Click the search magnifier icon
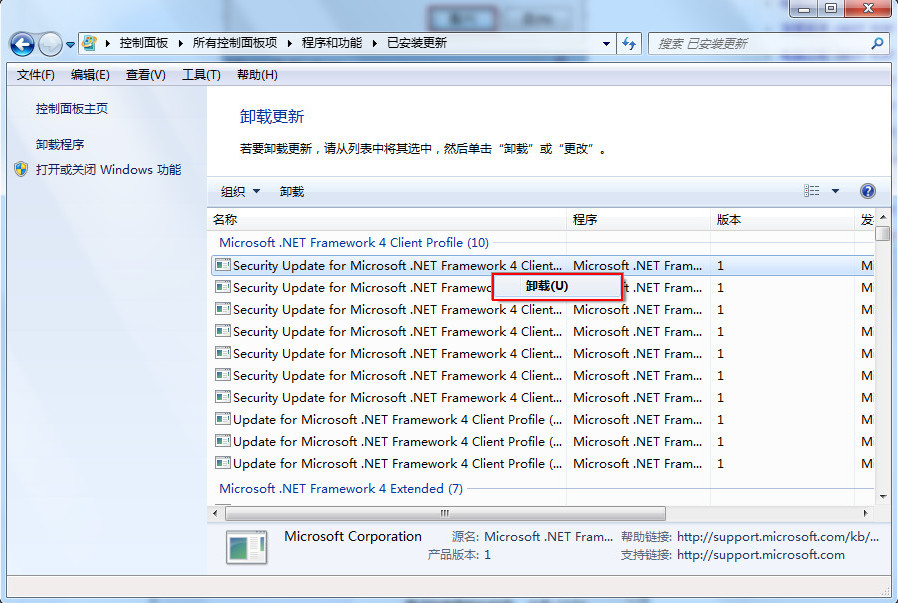The height and width of the screenshot is (603, 898). pos(877,43)
